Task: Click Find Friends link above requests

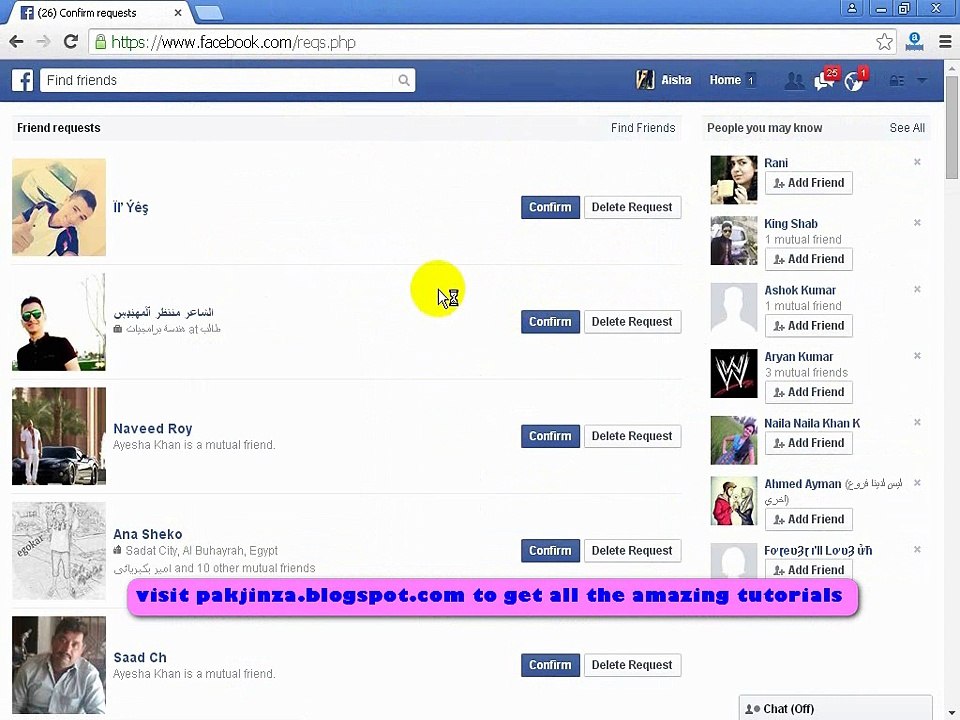Action: click(x=643, y=128)
